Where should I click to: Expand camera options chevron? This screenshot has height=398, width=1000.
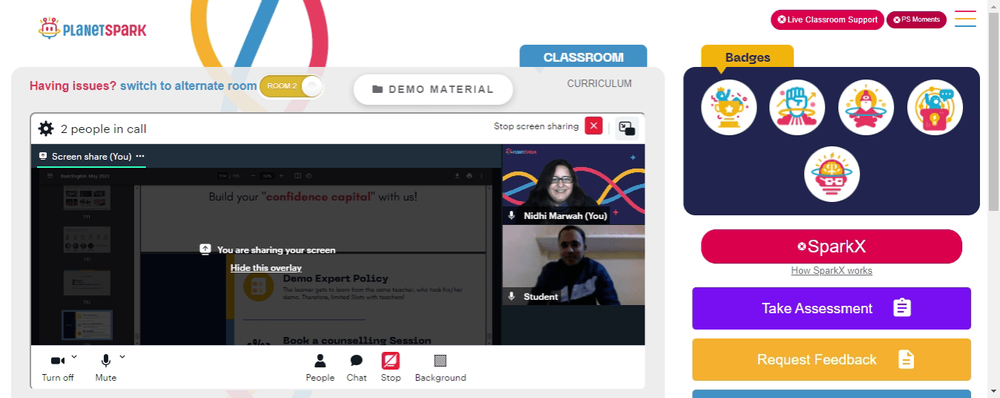point(74,357)
